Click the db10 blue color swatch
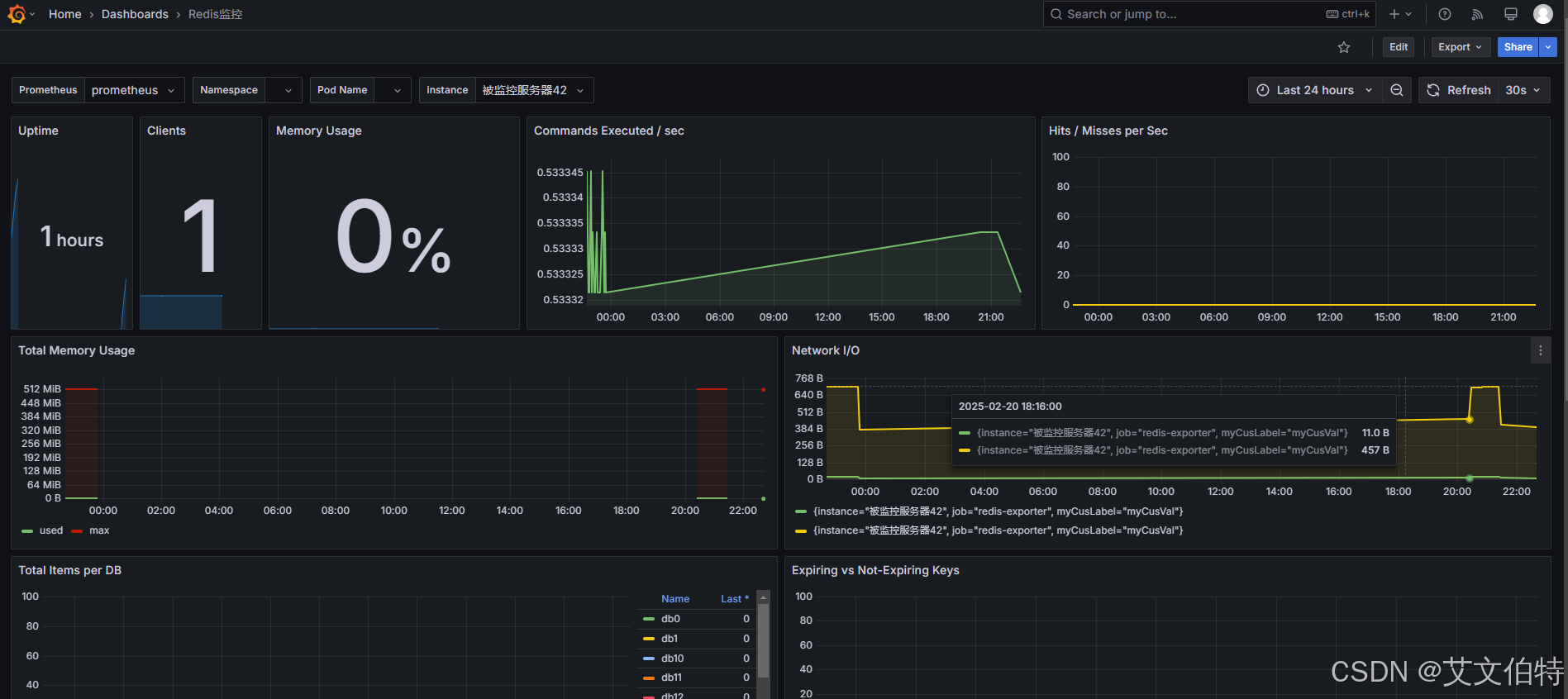Viewport: 1568px width, 699px height. [649, 659]
